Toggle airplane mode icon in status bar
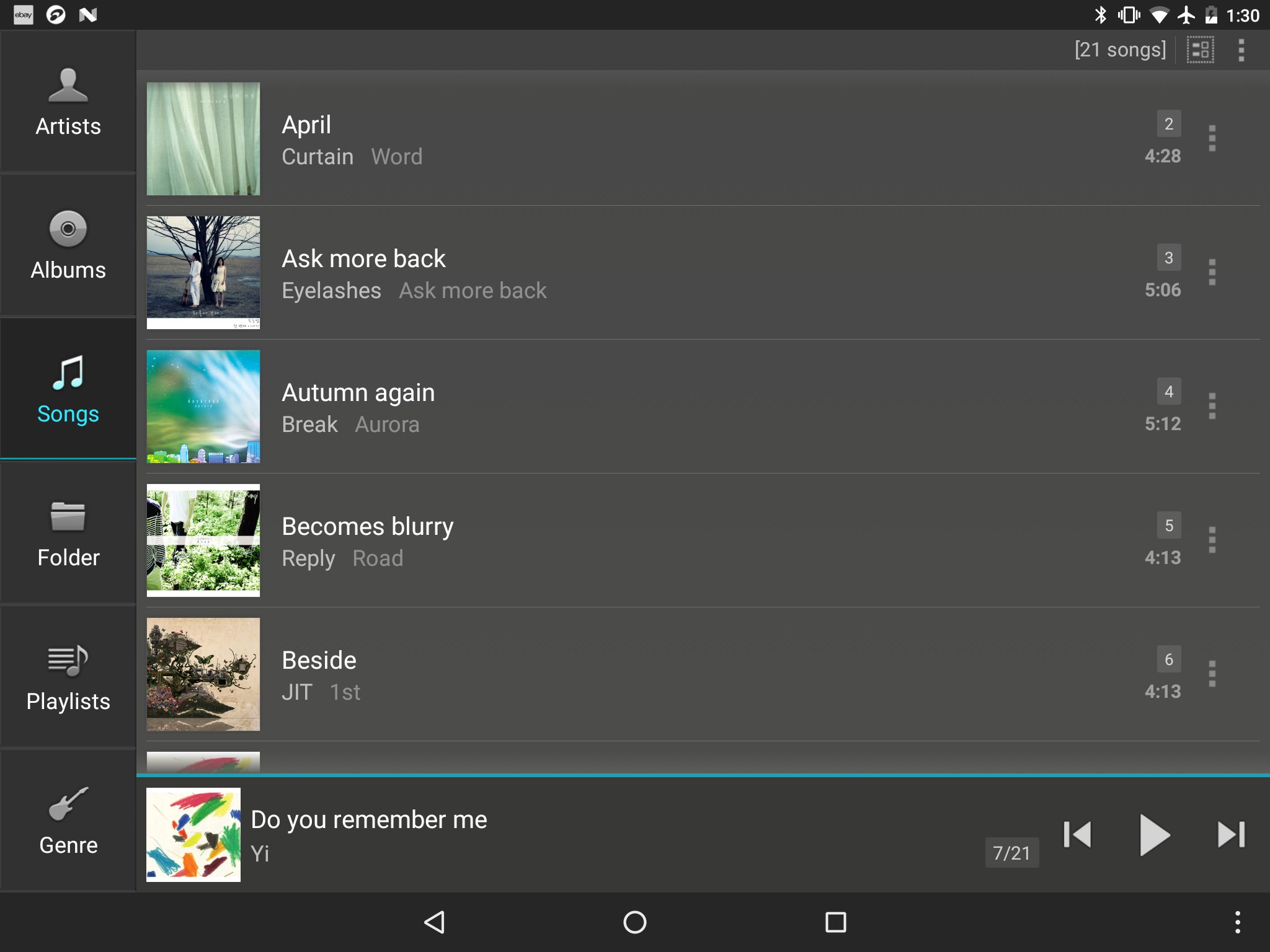 (x=1191, y=13)
